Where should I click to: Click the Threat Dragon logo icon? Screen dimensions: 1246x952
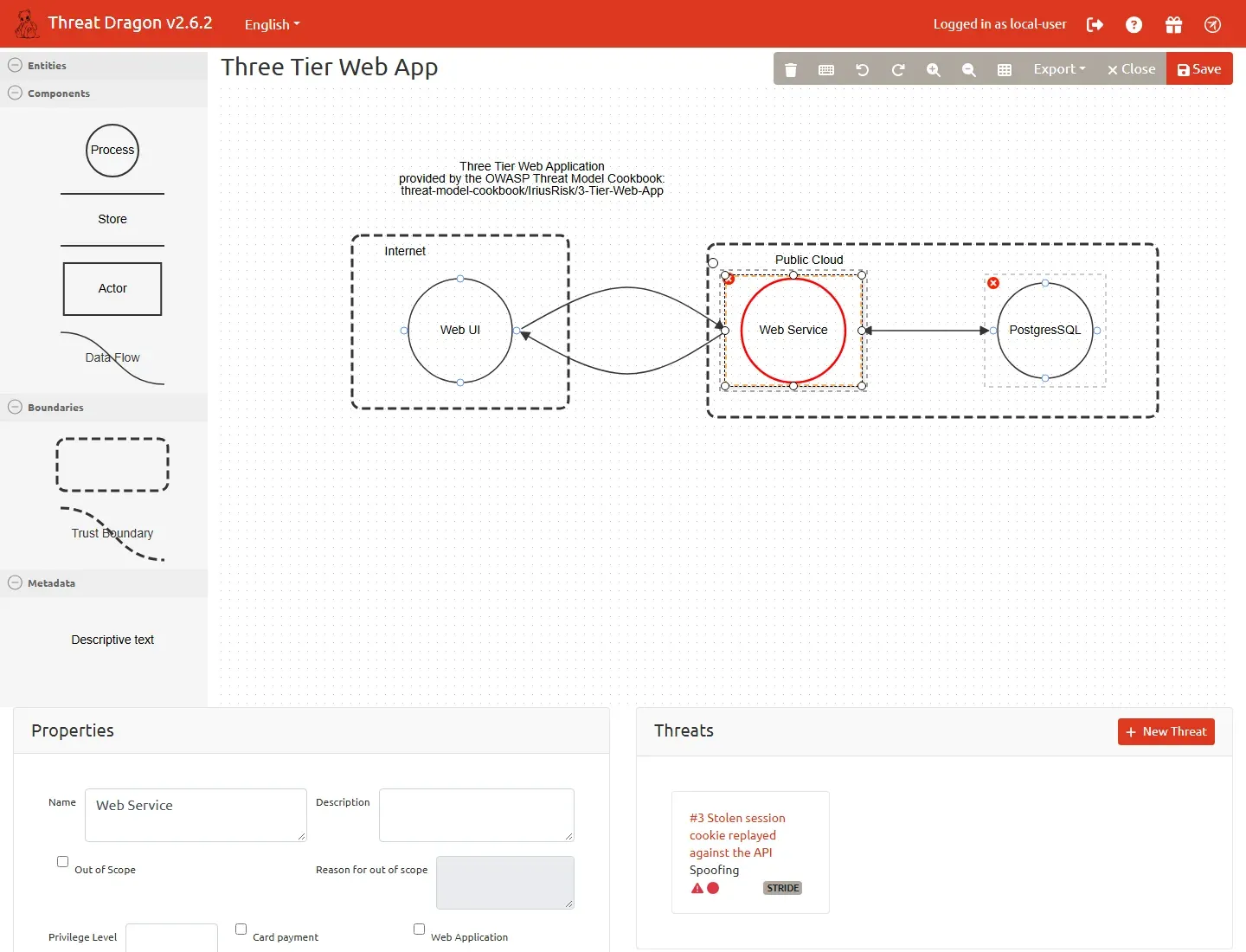27,24
